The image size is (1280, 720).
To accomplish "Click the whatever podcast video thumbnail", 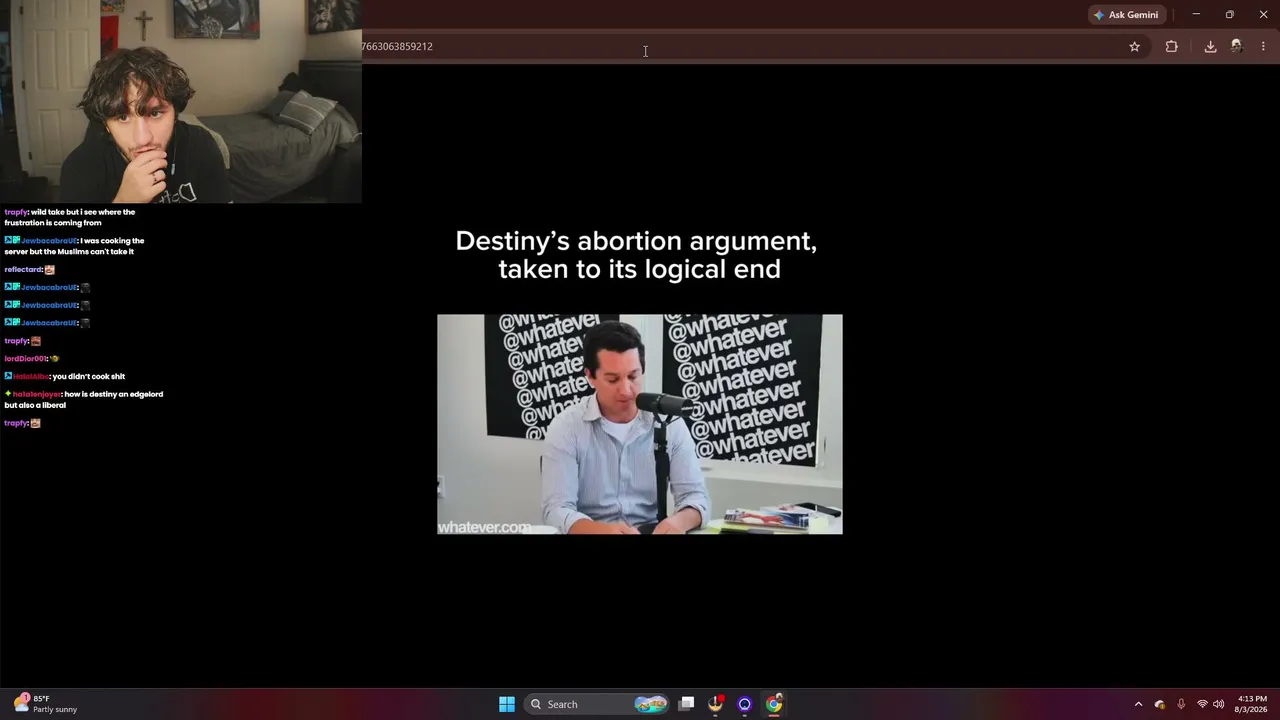I will tap(640, 424).
